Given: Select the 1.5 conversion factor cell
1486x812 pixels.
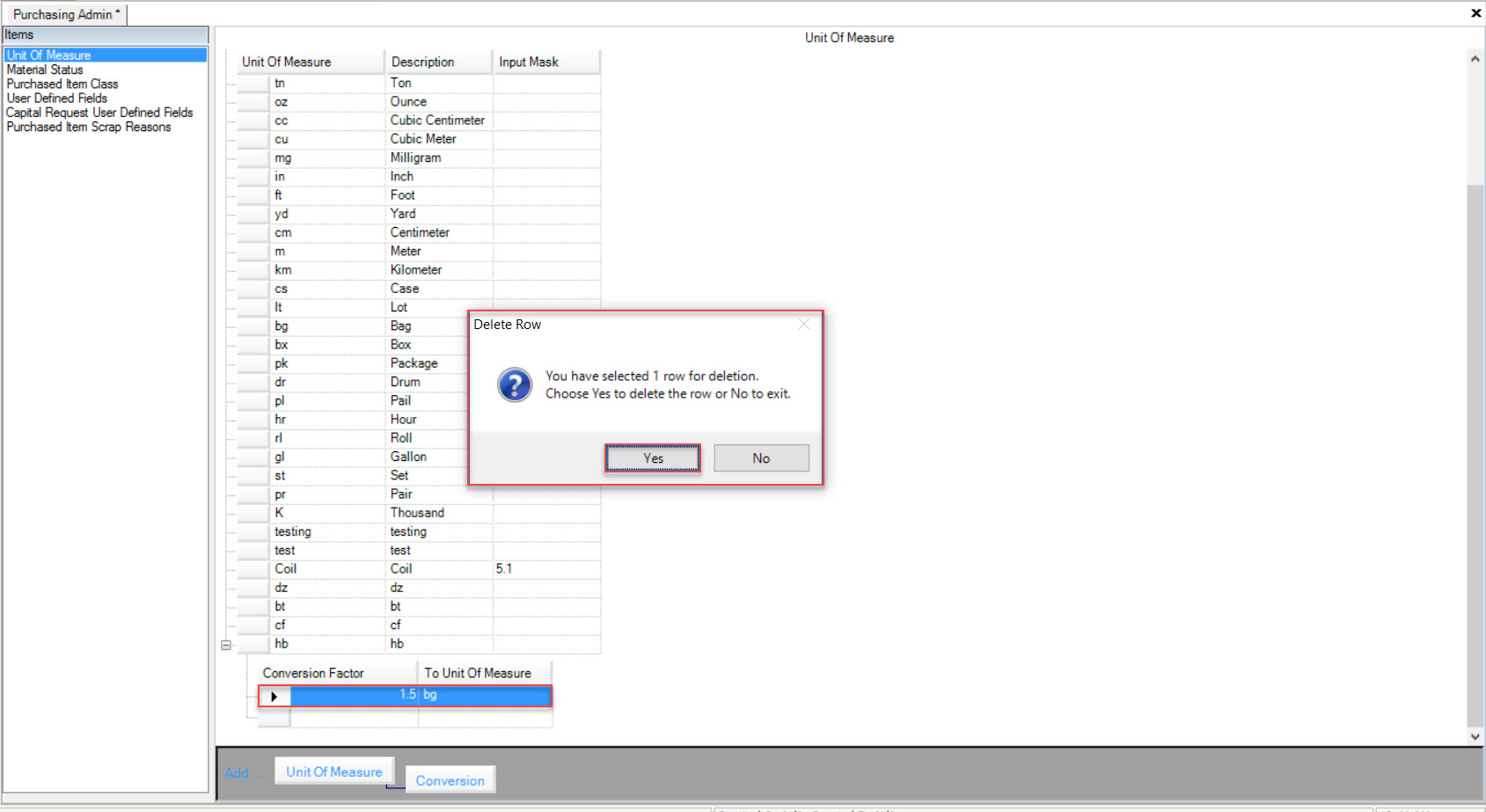Looking at the screenshot, I should [x=355, y=695].
